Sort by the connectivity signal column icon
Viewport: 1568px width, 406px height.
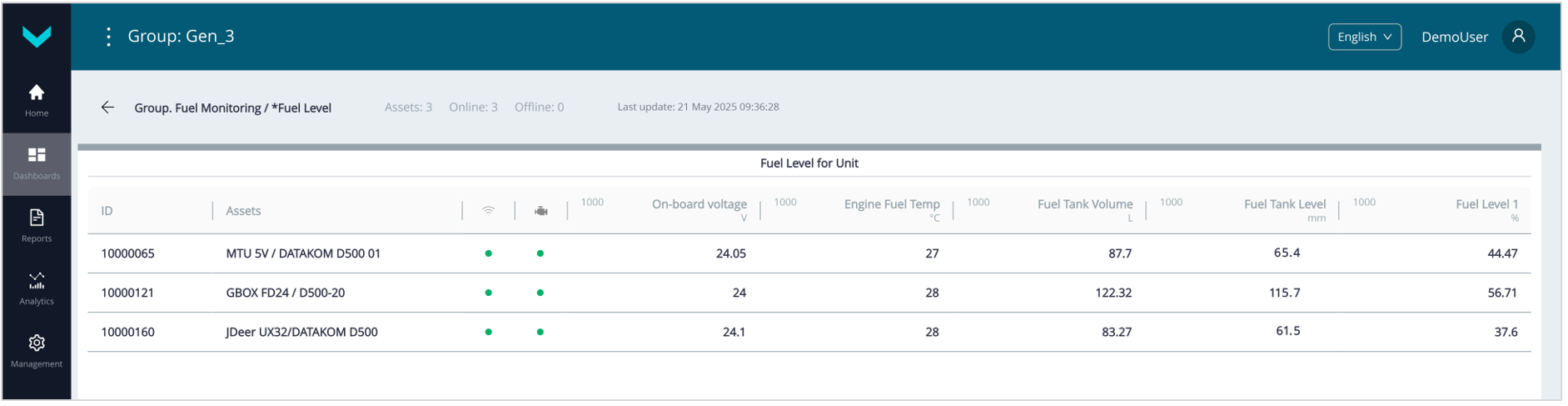pos(489,211)
